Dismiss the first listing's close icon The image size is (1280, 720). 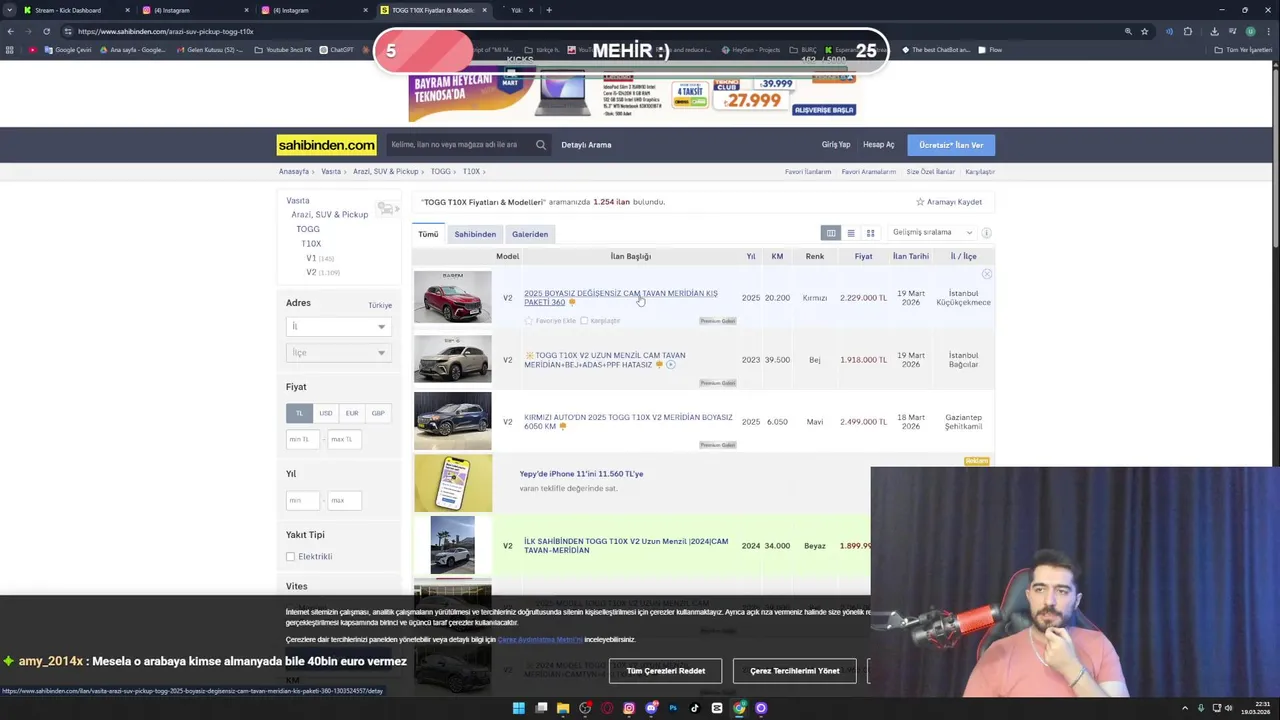coord(987,274)
